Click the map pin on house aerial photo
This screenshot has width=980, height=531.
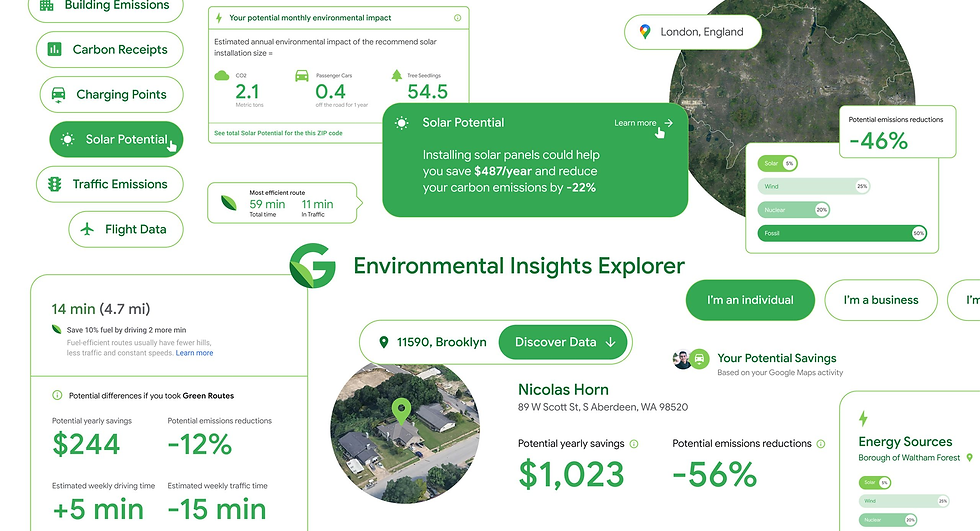(401, 412)
